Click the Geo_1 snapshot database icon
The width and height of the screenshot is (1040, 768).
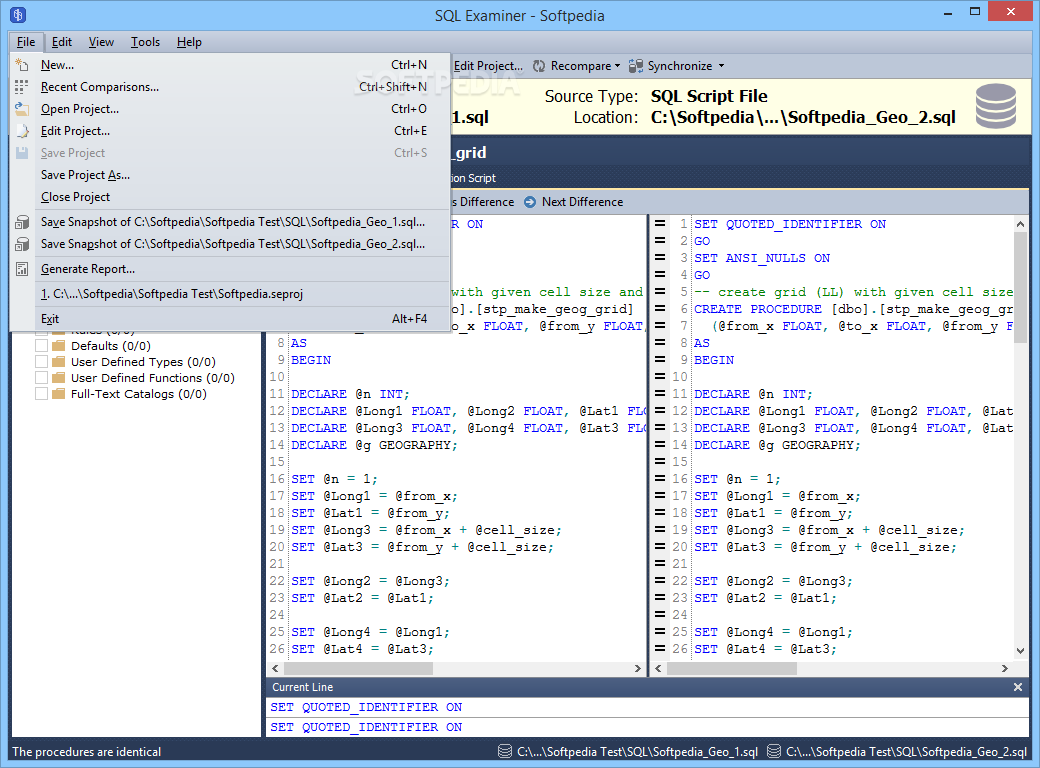22,222
